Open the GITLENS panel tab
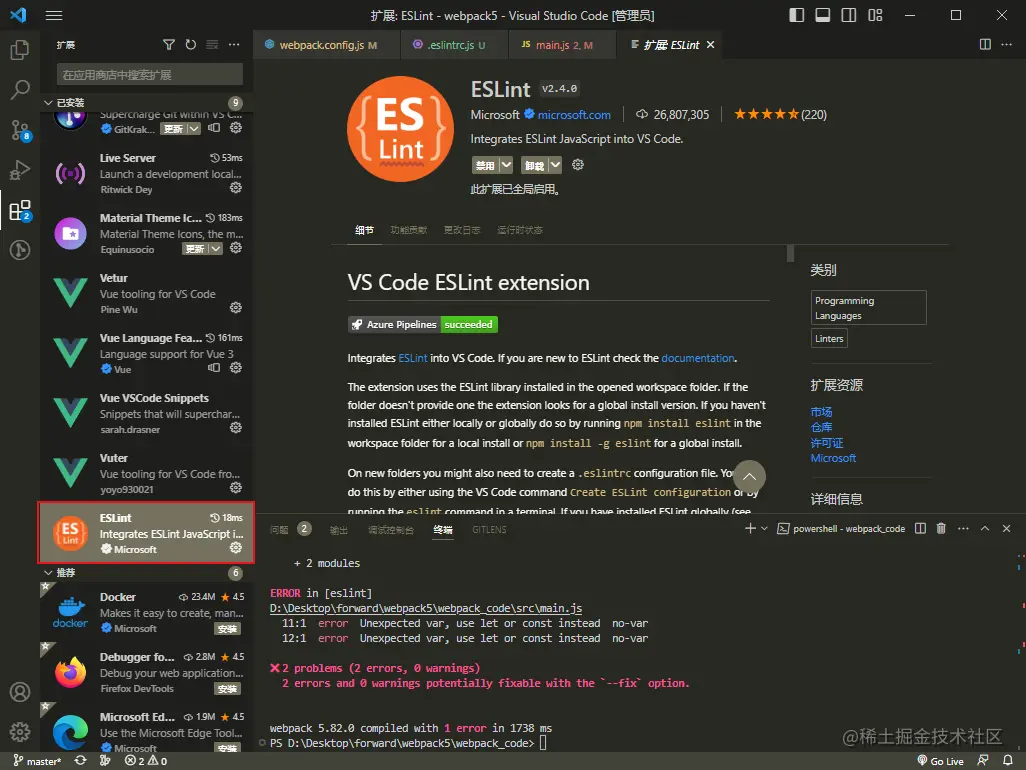The image size is (1026, 770). [x=489, y=530]
